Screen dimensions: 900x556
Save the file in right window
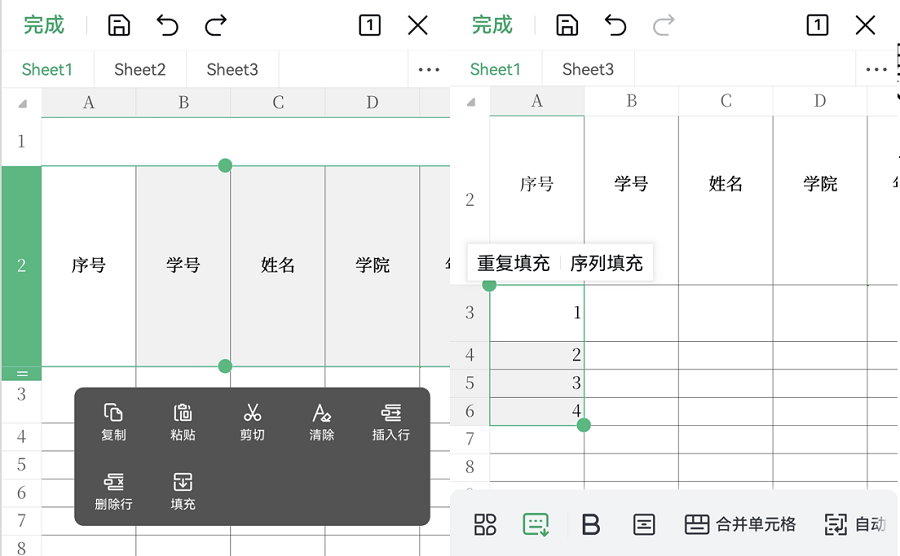[x=567, y=25]
